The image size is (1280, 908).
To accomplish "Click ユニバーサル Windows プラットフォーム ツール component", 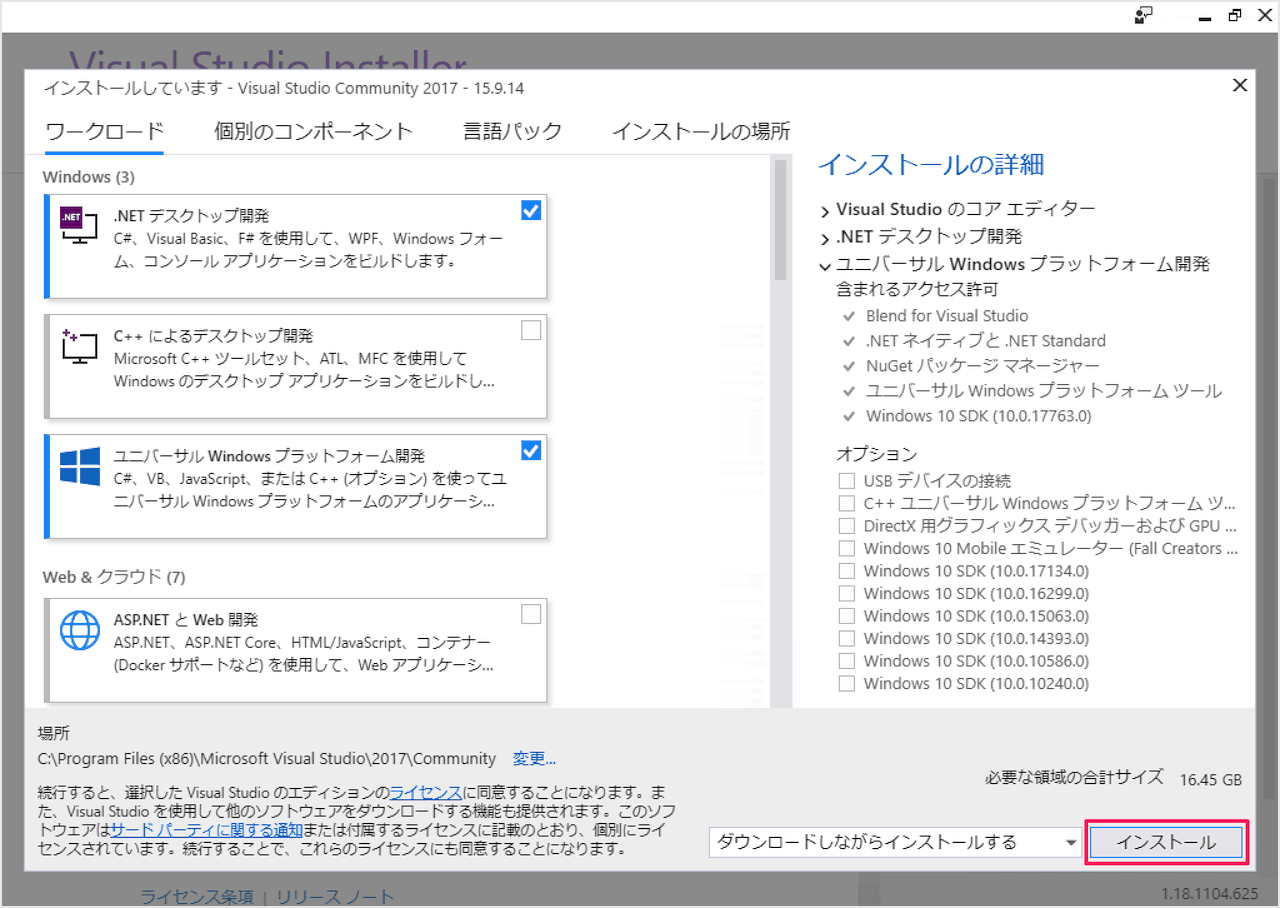I will point(1044,391).
